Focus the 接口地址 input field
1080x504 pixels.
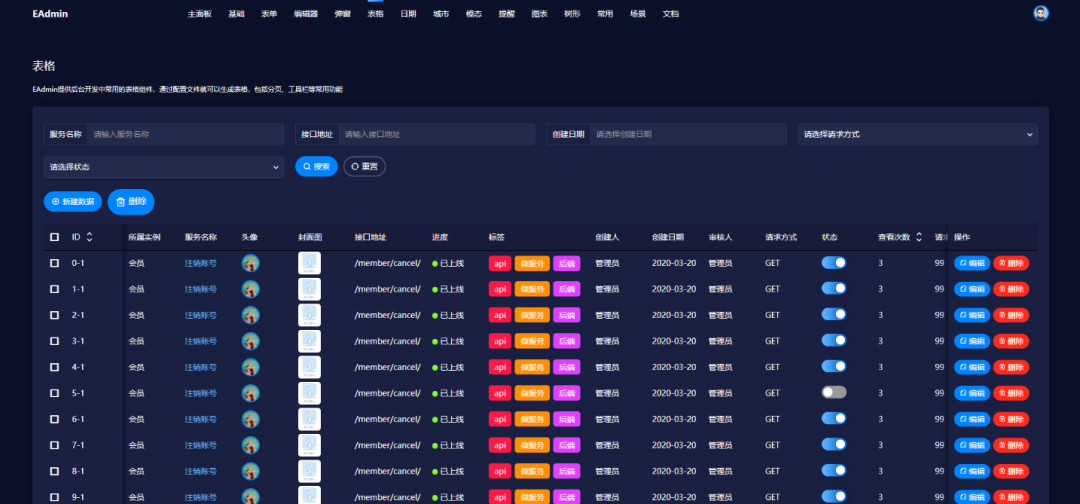437,134
